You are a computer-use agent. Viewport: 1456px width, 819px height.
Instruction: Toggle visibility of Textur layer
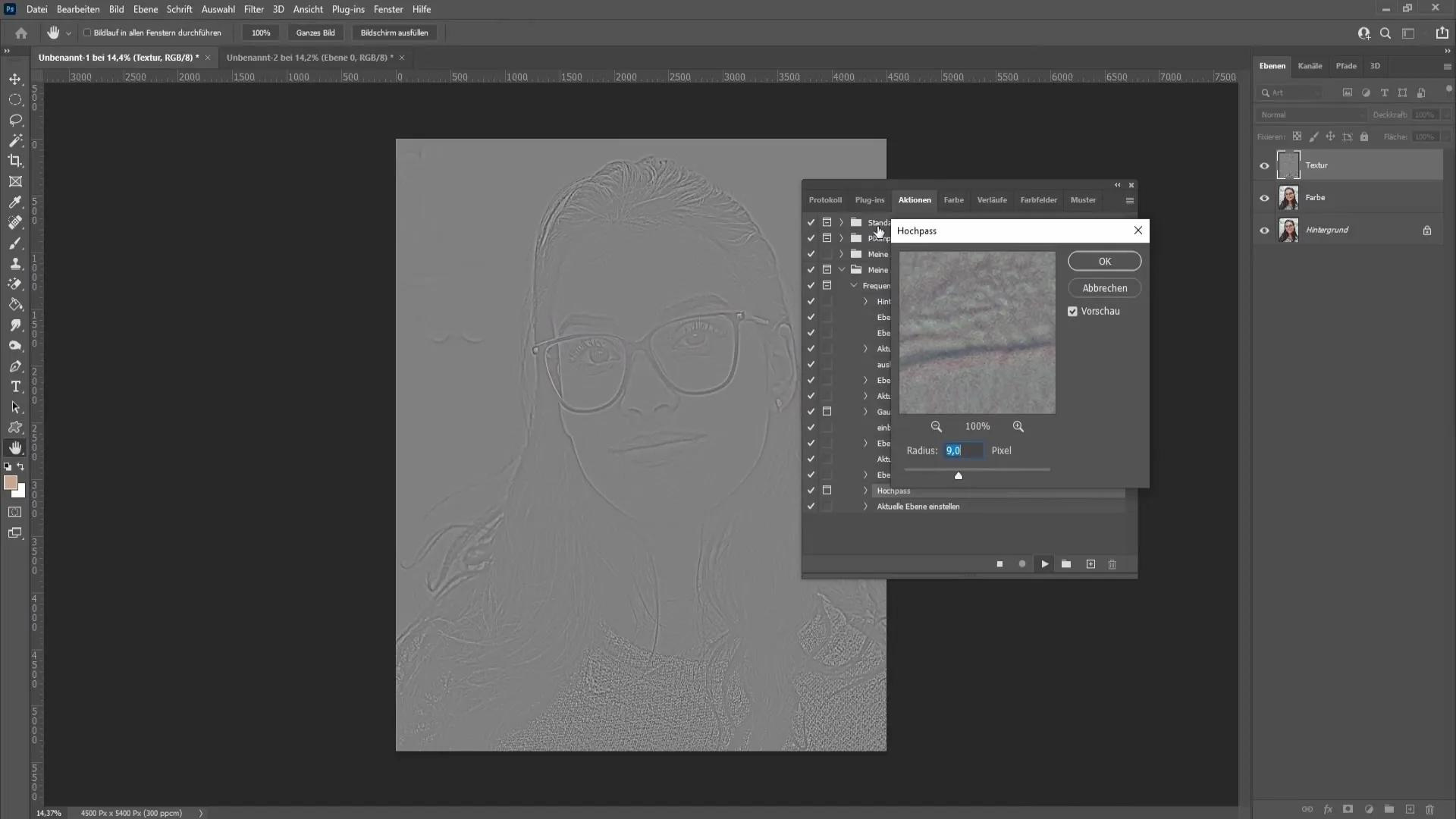[x=1264, y=164]
